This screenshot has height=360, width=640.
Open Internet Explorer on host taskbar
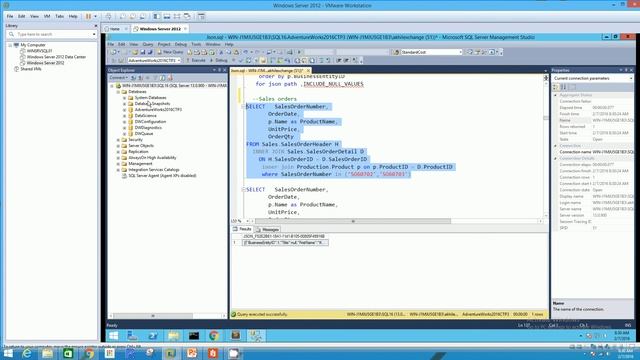click(27, 353)
